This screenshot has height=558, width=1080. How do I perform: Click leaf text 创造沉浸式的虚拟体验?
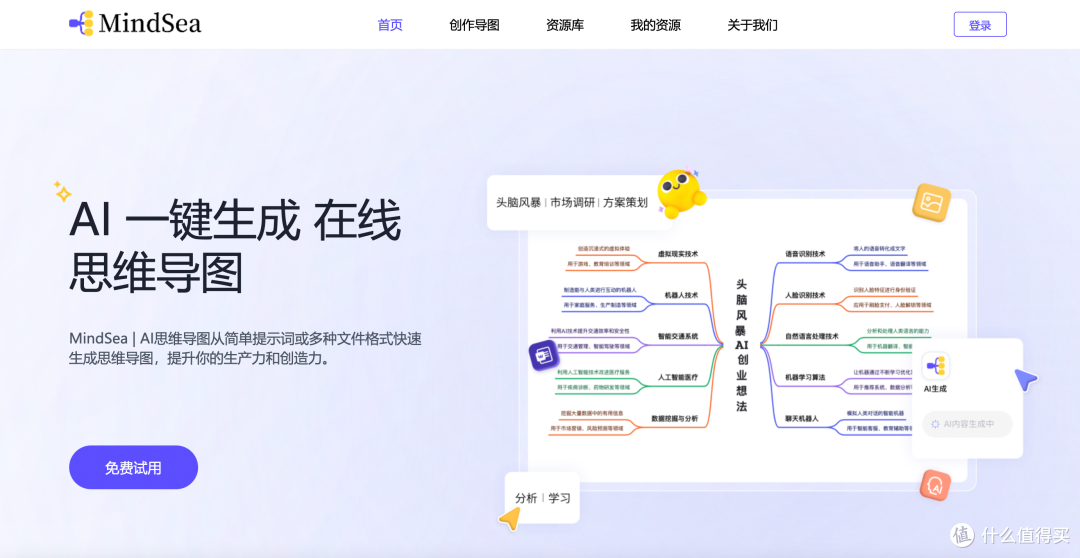coord(603,248)
